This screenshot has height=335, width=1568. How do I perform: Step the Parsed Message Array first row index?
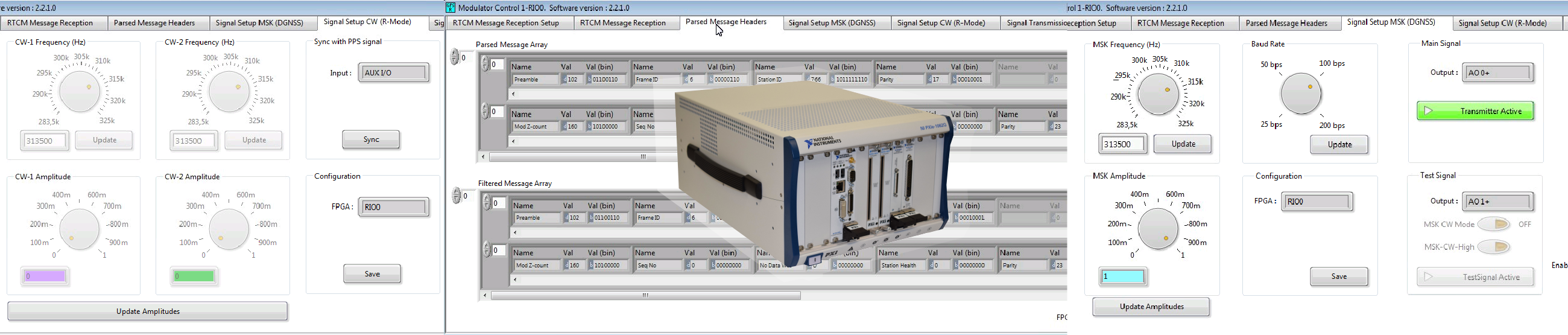click(x=485, y=63)
